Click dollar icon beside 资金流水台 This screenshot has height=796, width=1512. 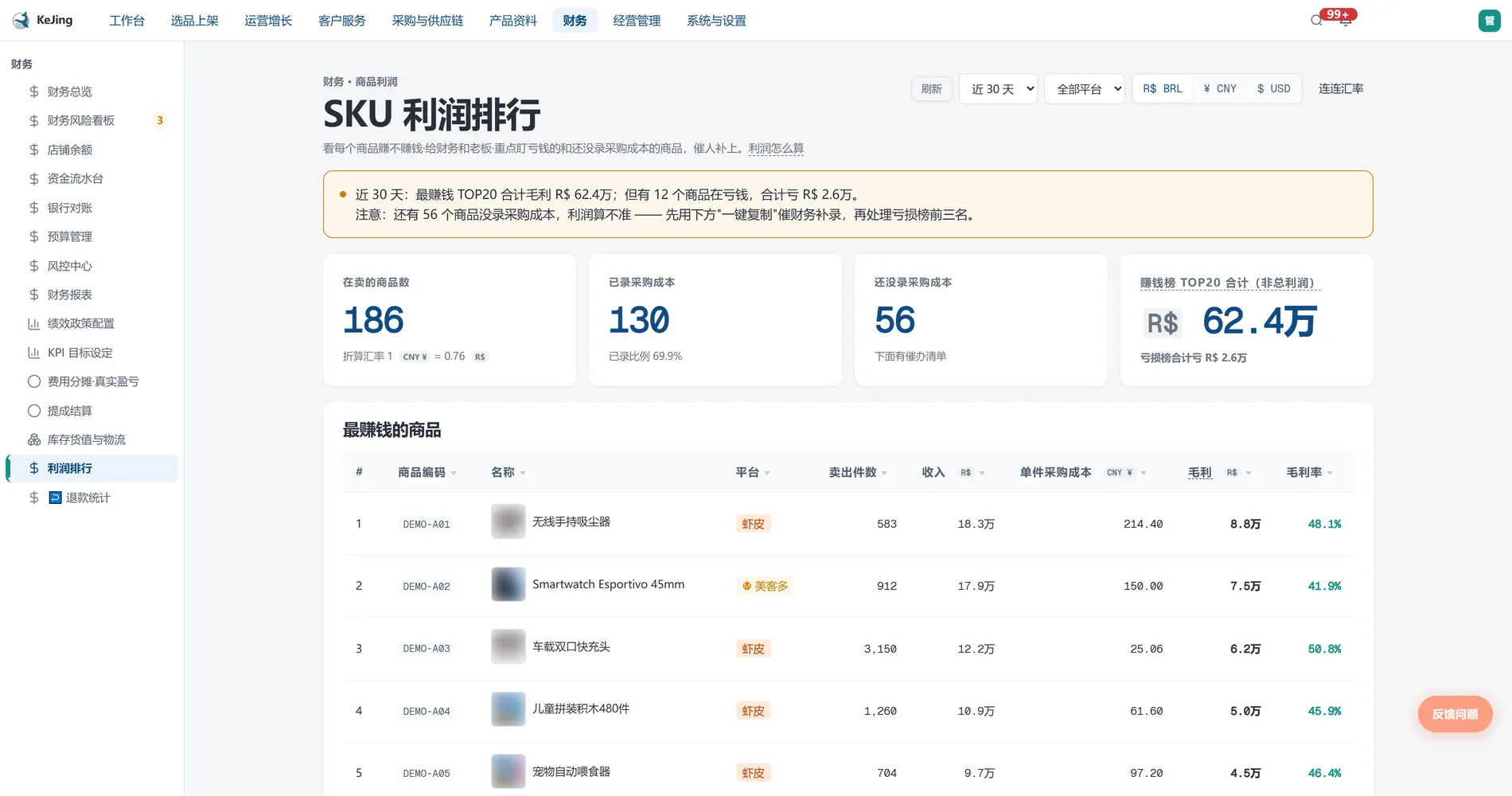point(34,178)
